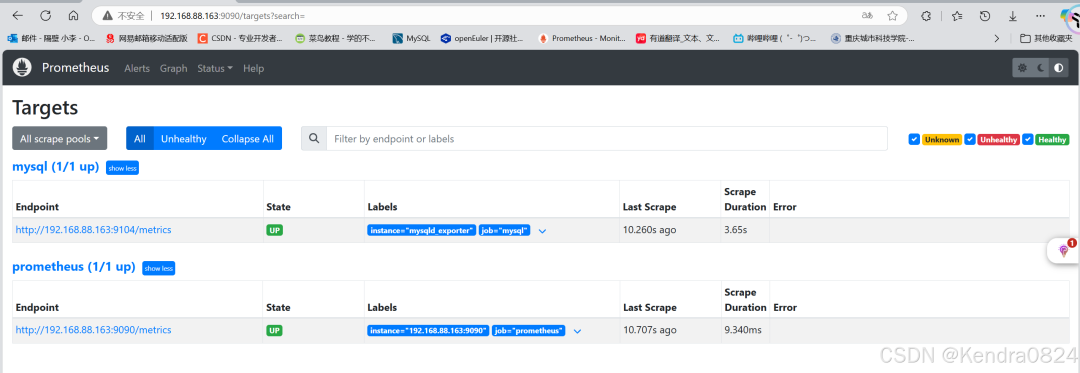Screen dimensions: 1080x373
Task: Open Graph in navigation bar
Action: (x=174, y=68)
